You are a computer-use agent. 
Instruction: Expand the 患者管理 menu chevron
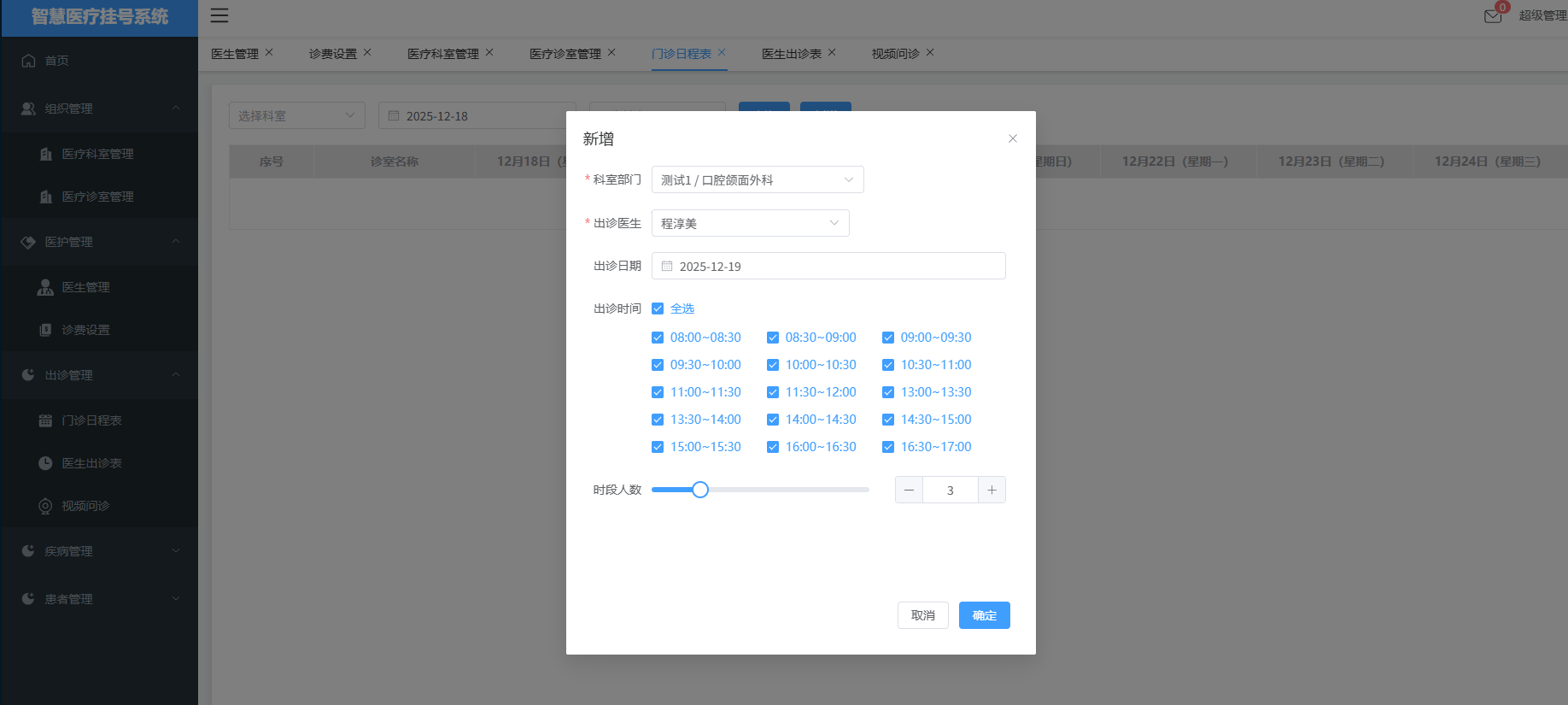(176, 599)
